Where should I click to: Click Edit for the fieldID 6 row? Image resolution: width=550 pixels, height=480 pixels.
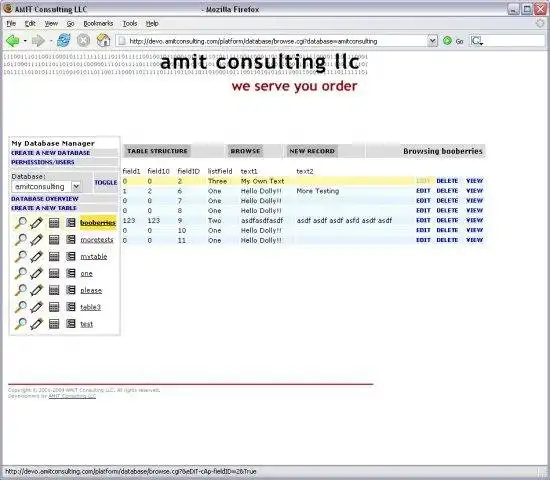coord(423,191)
